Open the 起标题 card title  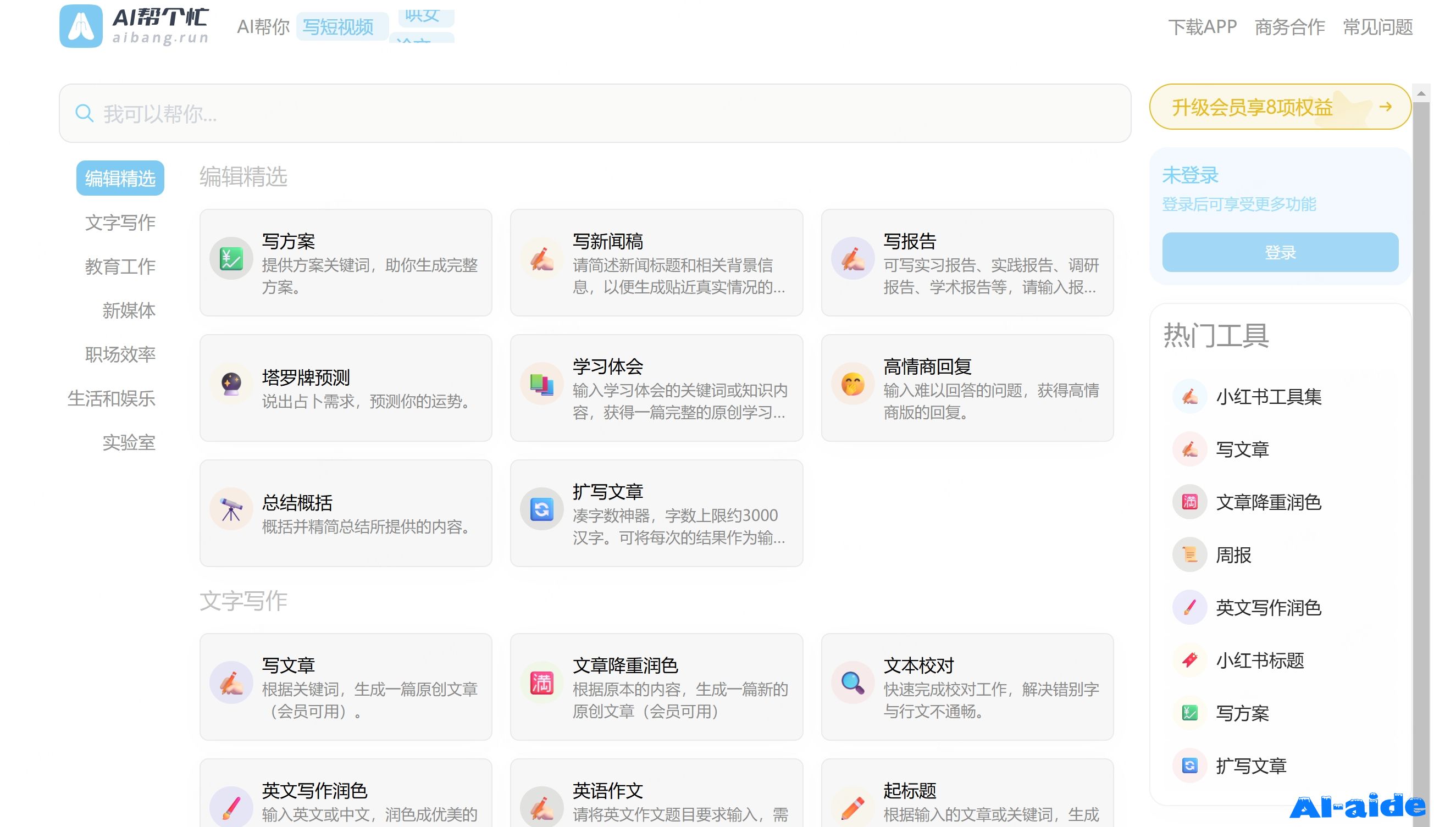click(910, 791)
